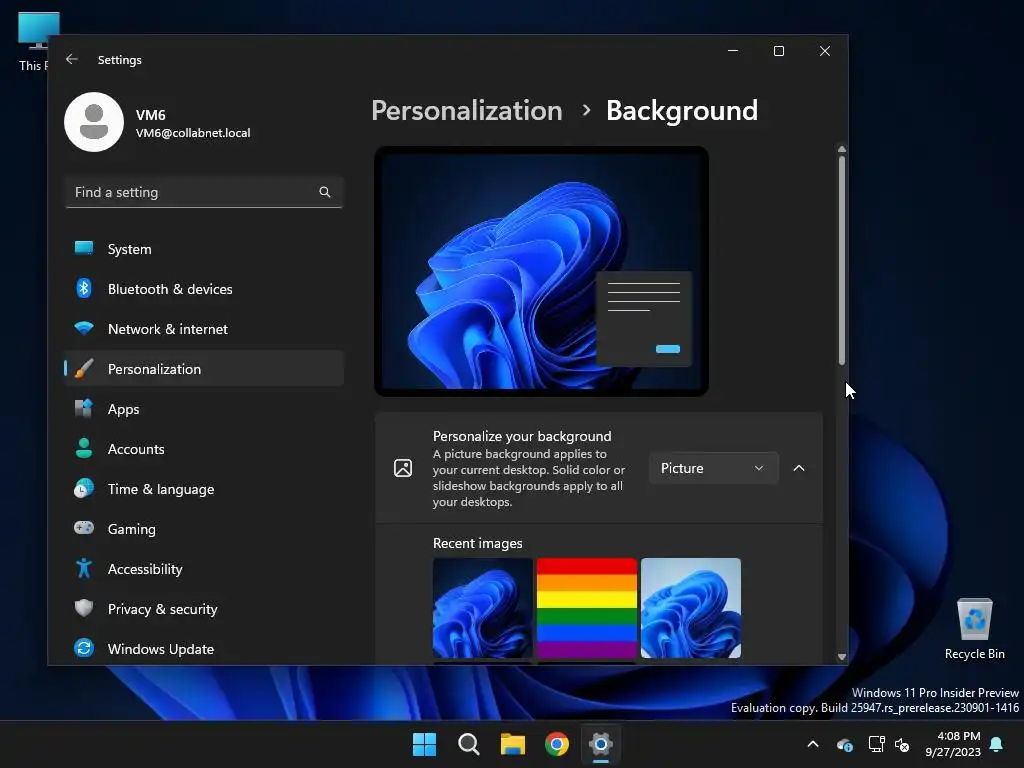Go back to Personalization via breadcrumb
Image resolution: width=1024 pixels, height=768 pixels.
pos(466,110)
